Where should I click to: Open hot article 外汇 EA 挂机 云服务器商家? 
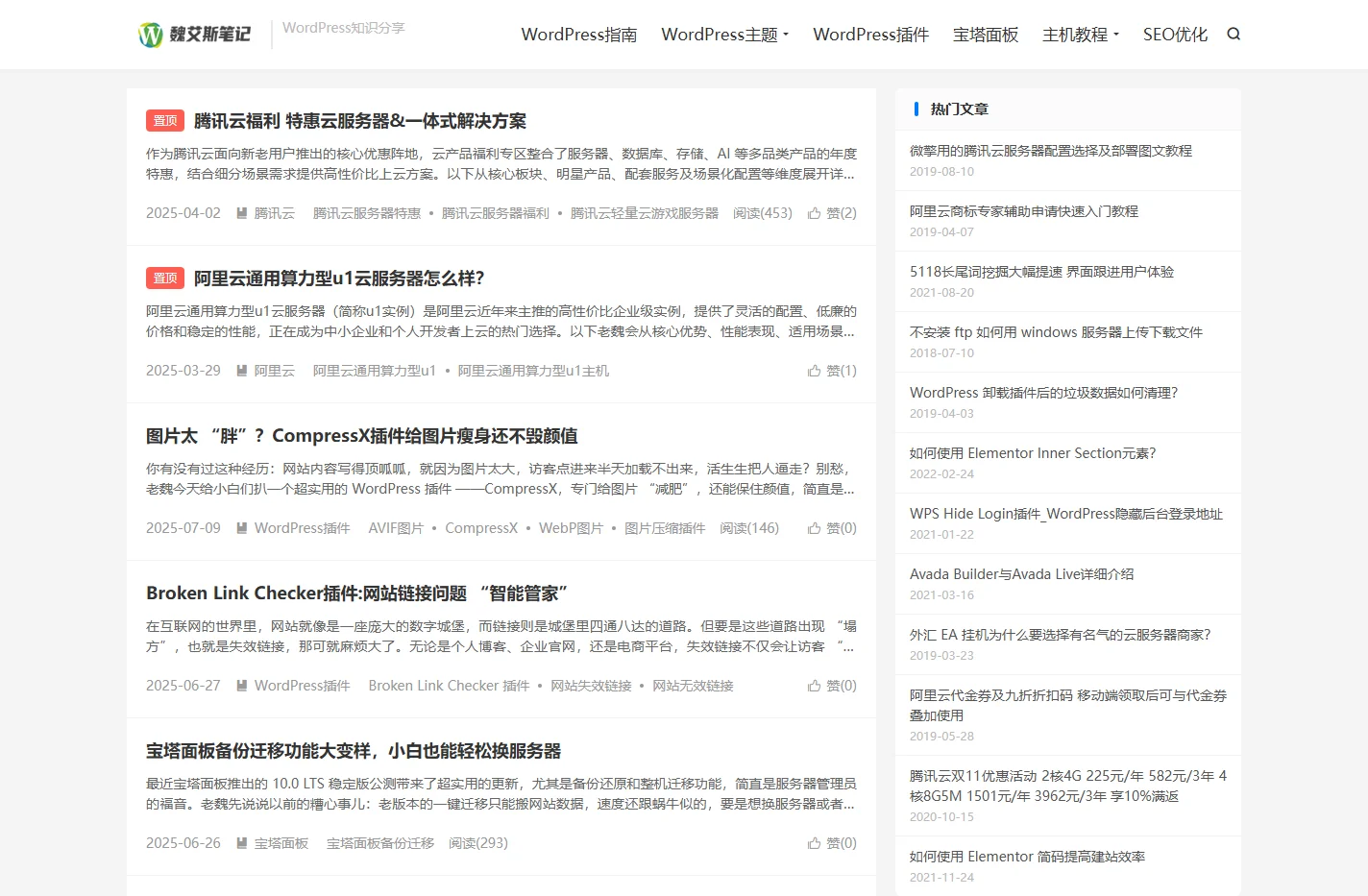(x=1061, y=635)
